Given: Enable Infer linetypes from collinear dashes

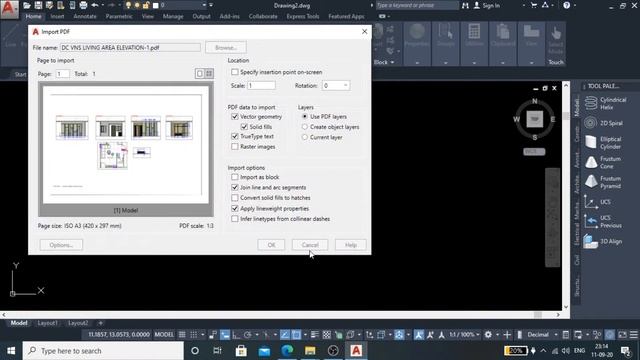Looking at the screenshot, I should [235, 219].
